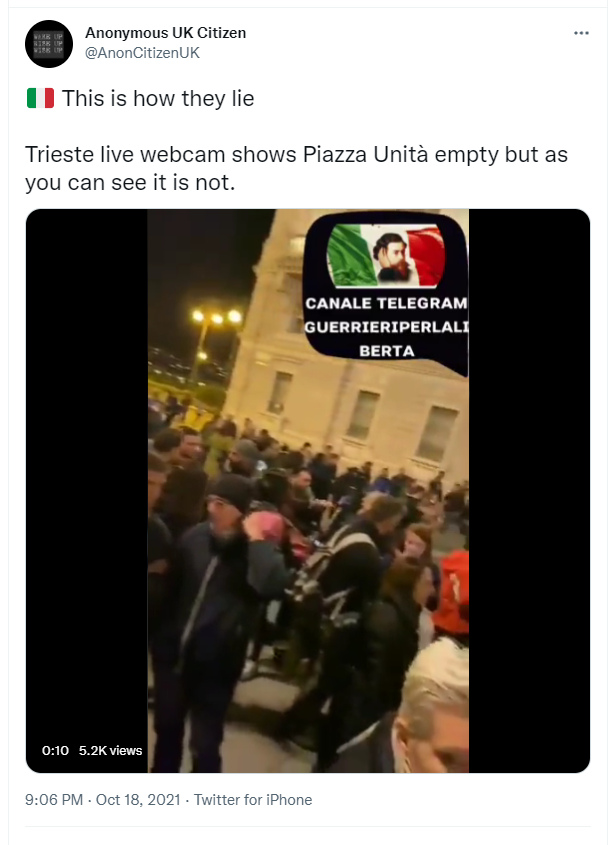Click the display name Anonymous UK Citizen

pos(165,33)
